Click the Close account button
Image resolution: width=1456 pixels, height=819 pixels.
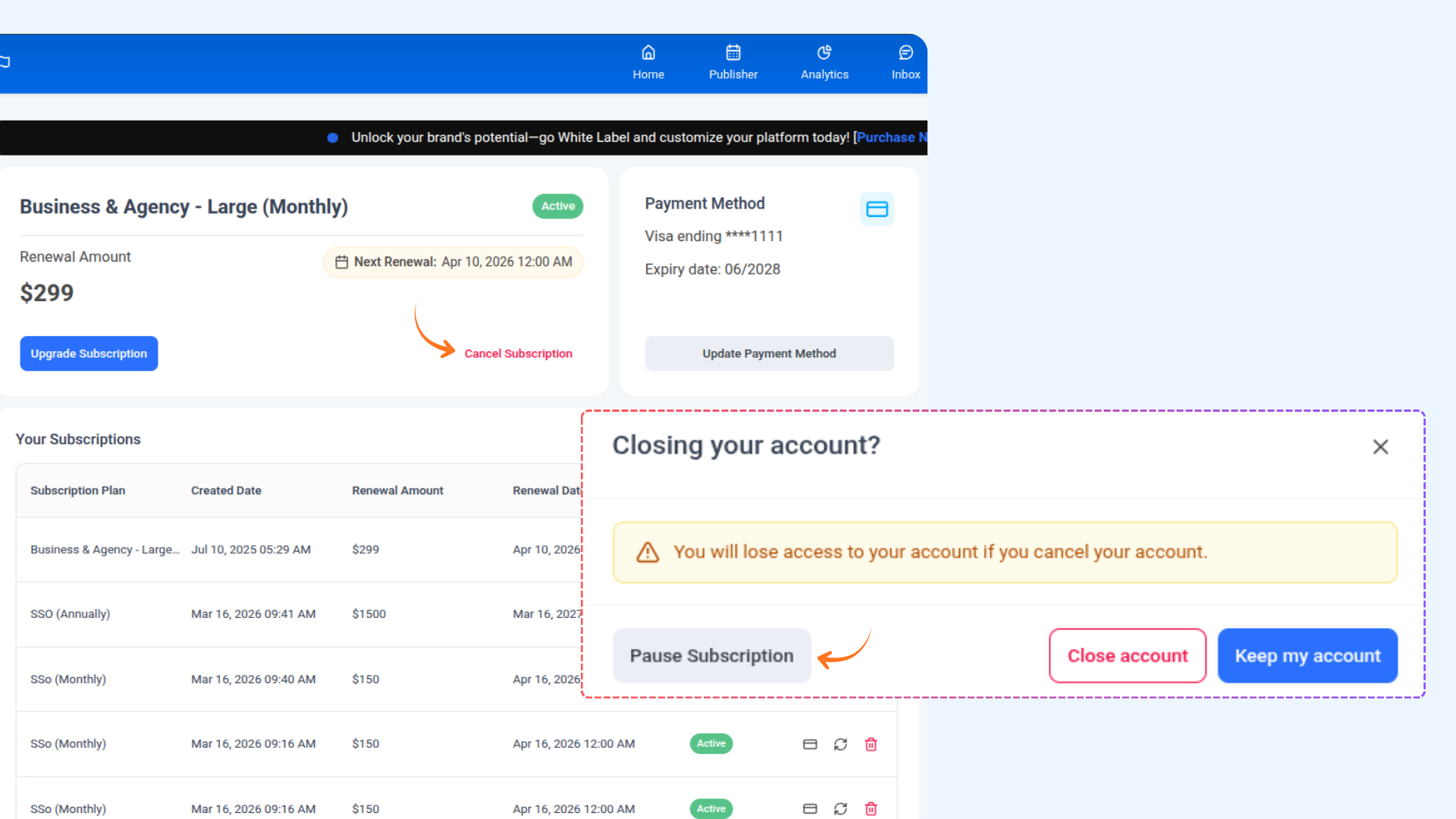pos(1128,655)
